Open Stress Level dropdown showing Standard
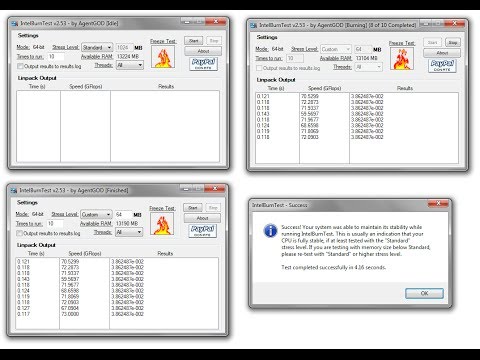This screenshot has width=480, height=360. pyautogui.click(x=97, y=47)
